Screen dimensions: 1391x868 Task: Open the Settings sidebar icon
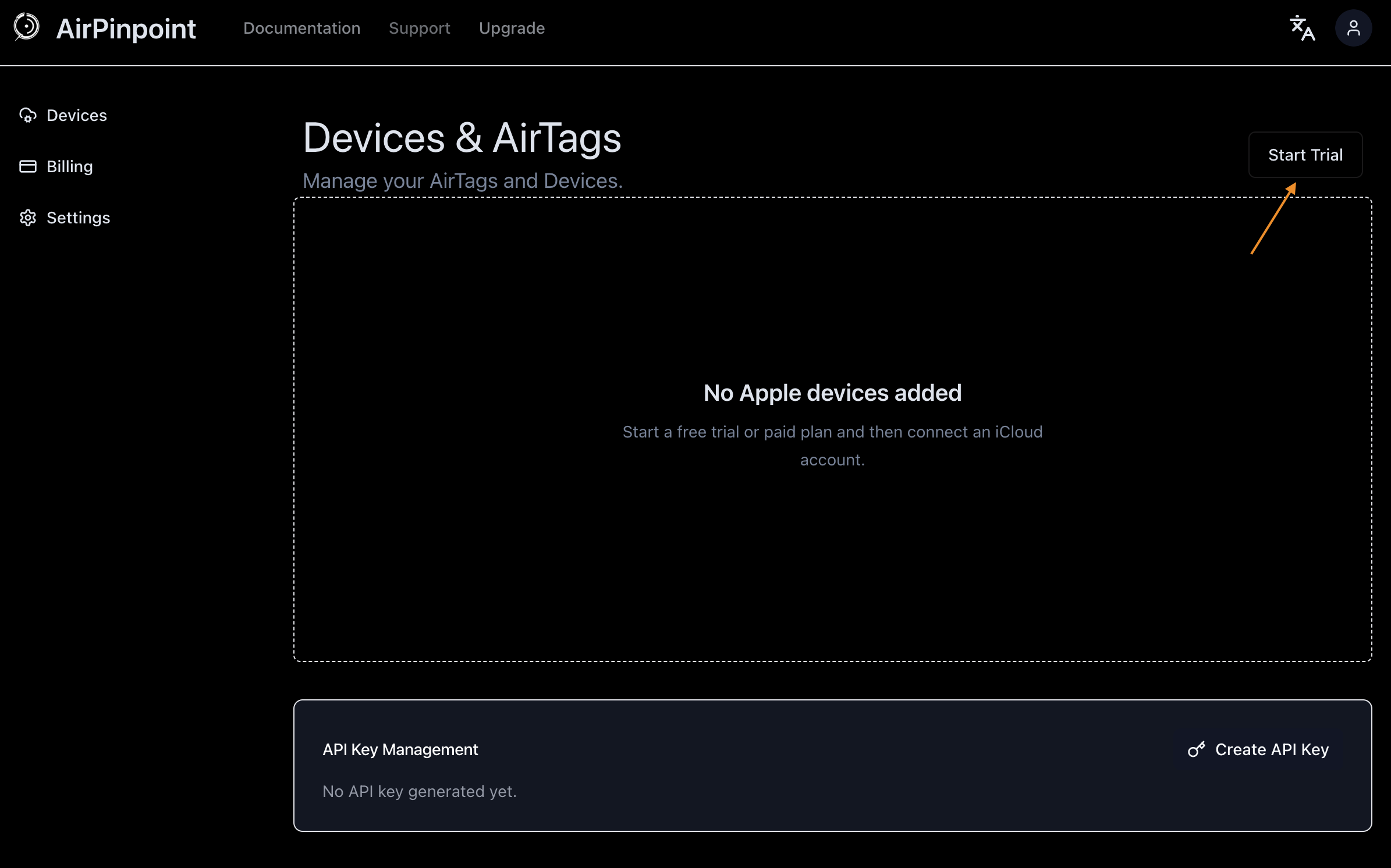tap(28, 217)
